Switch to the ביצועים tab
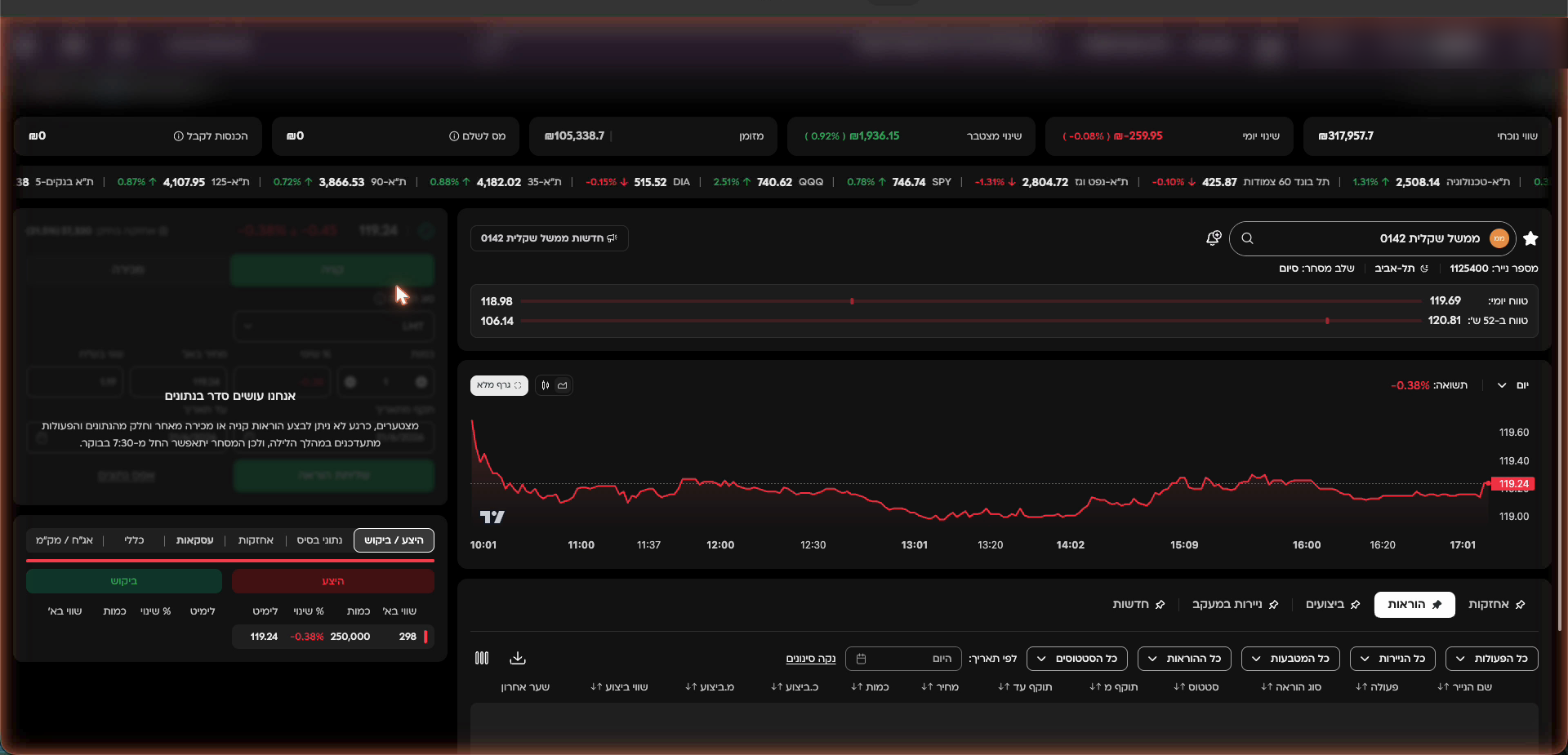 [1333, 605]
